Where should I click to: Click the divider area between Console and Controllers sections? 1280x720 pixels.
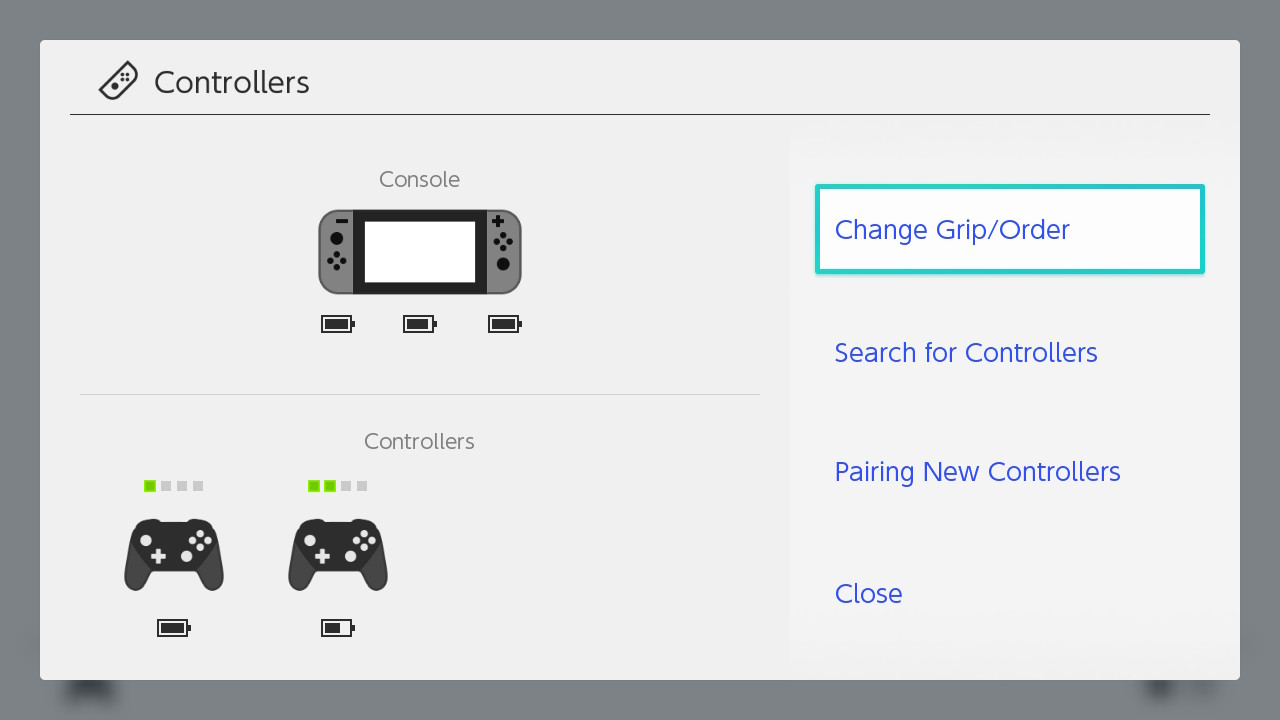coord(419,394)
